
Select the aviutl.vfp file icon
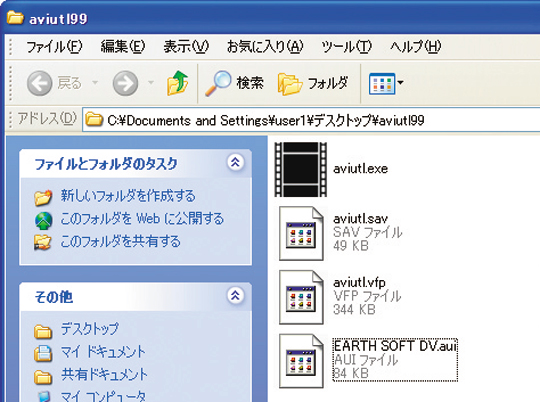pyautogui.click(x=301, y=297)
